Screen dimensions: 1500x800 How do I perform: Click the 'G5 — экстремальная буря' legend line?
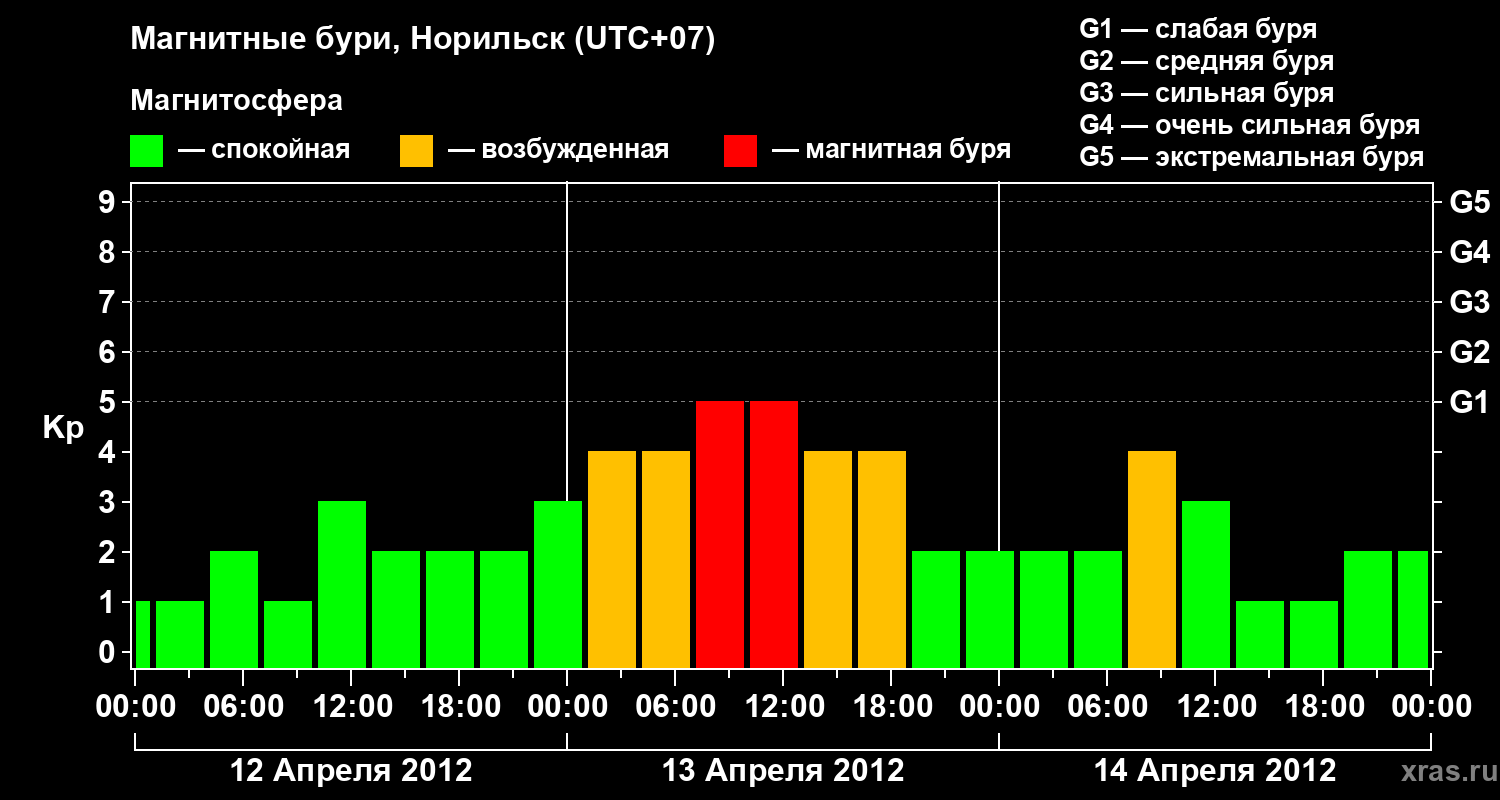click(1252, 157)
